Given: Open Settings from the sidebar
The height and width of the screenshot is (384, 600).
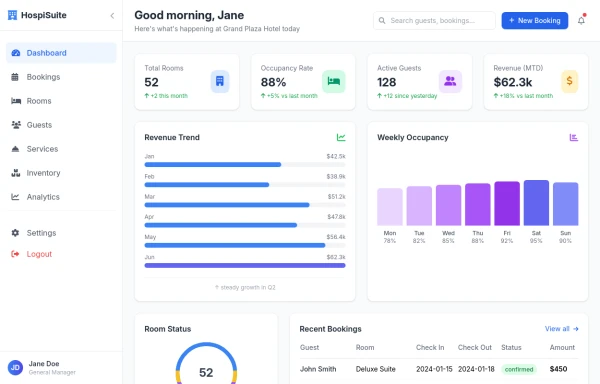Looking at the screenshot, I should coord(61,233).
